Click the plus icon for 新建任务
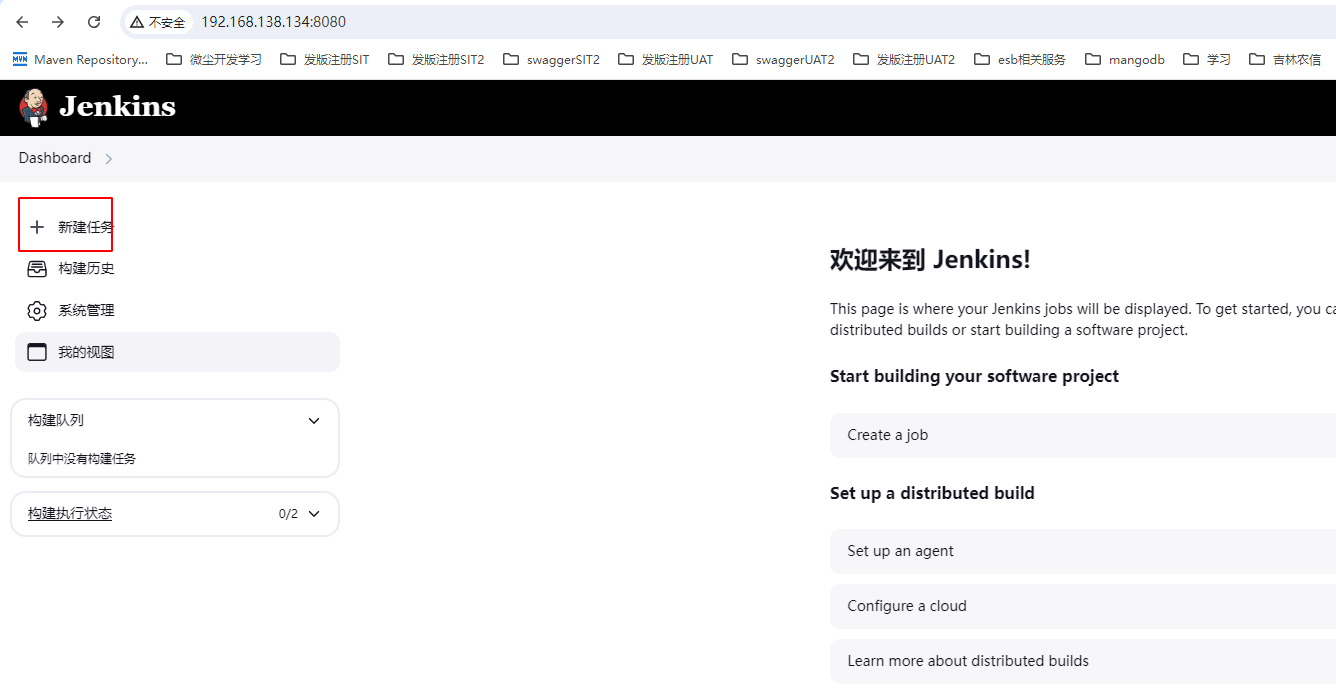Viewport: 1336px width, 699px height. (37, 227)
